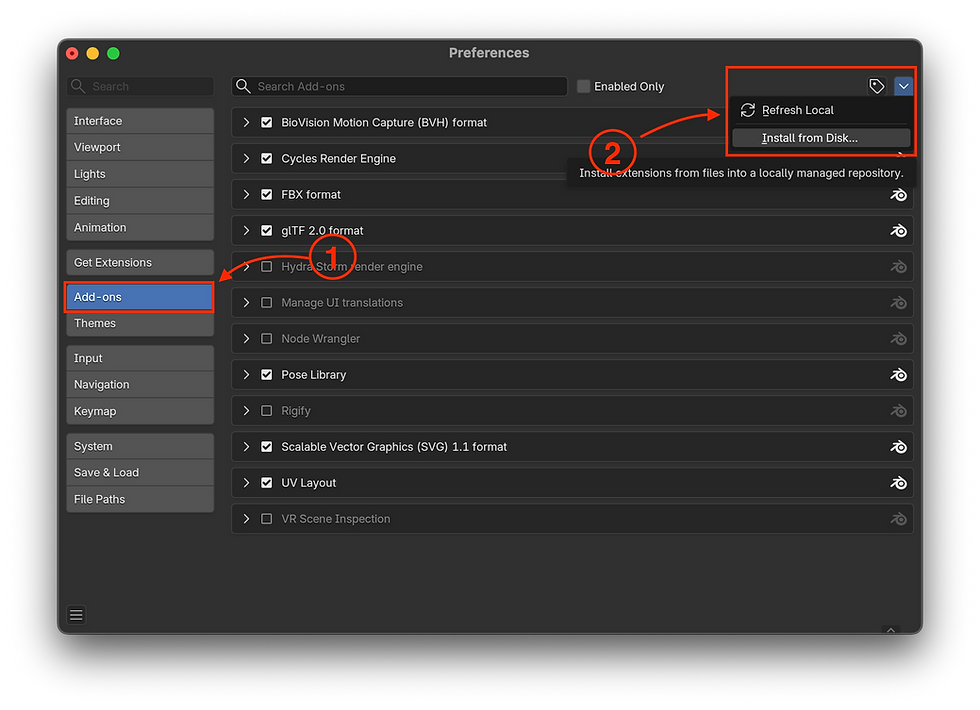Image resolution: width=980 pixels, height=710 pixels.
Task: Expand the glTF 2.0 format chevron
Action: [246, 231]
